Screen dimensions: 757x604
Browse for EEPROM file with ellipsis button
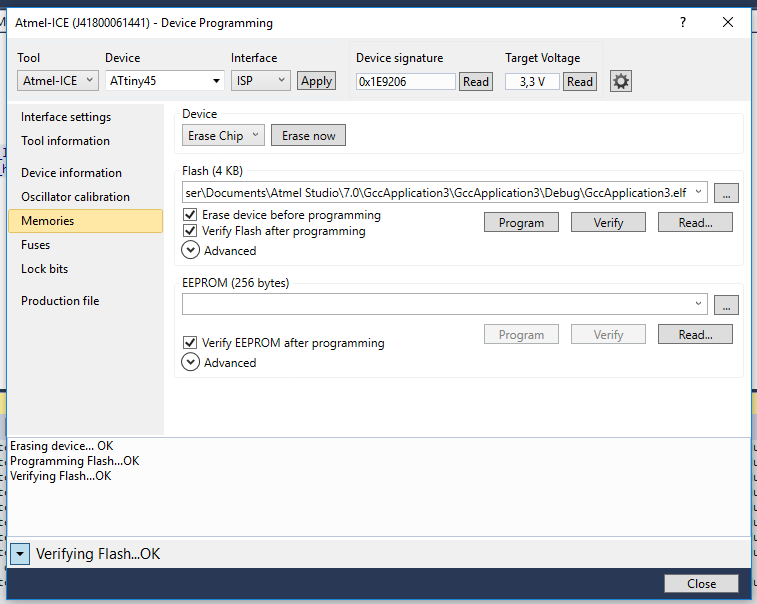tap(726, 305)
